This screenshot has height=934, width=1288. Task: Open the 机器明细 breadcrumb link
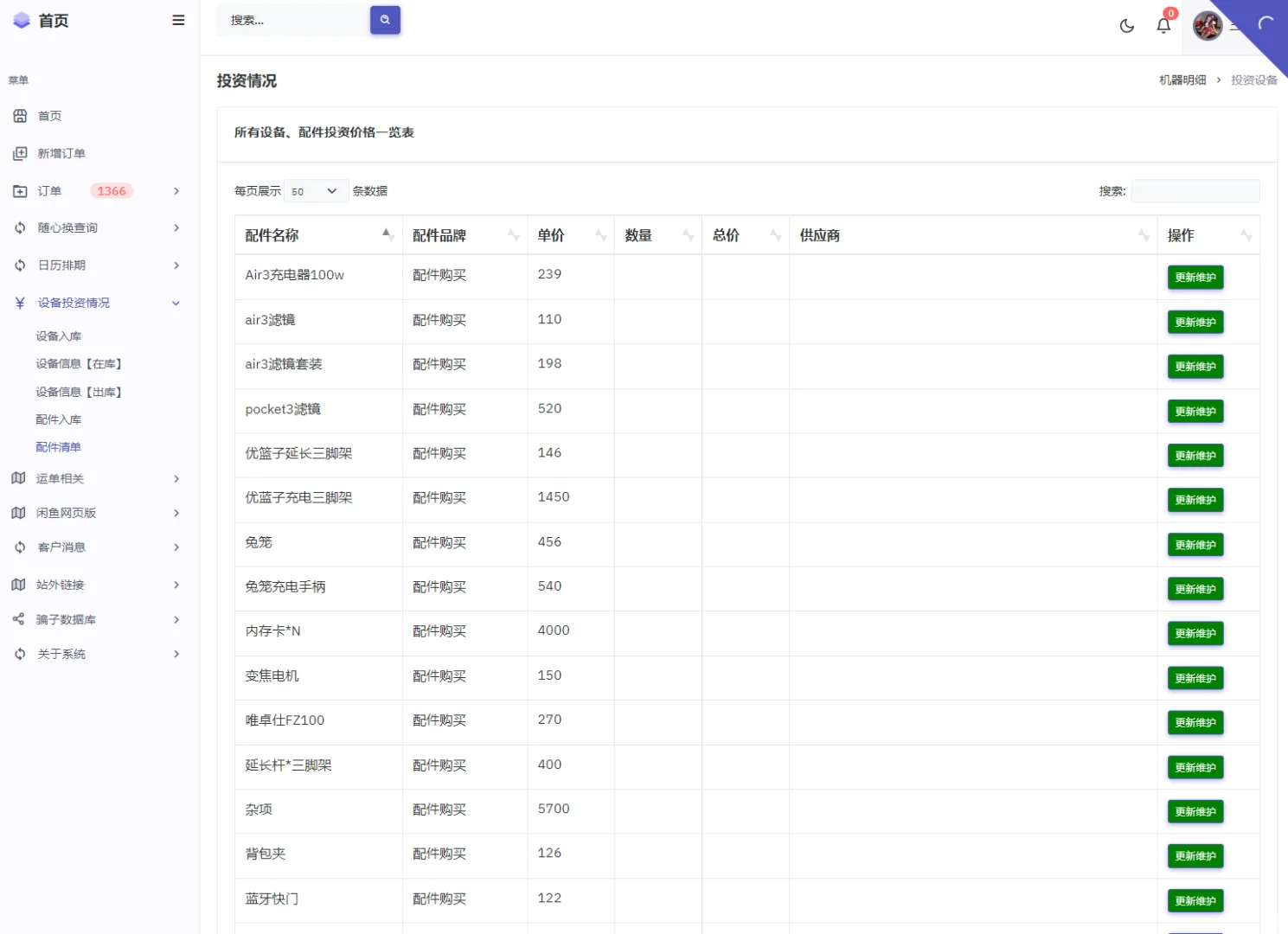tap(1182, 79)
